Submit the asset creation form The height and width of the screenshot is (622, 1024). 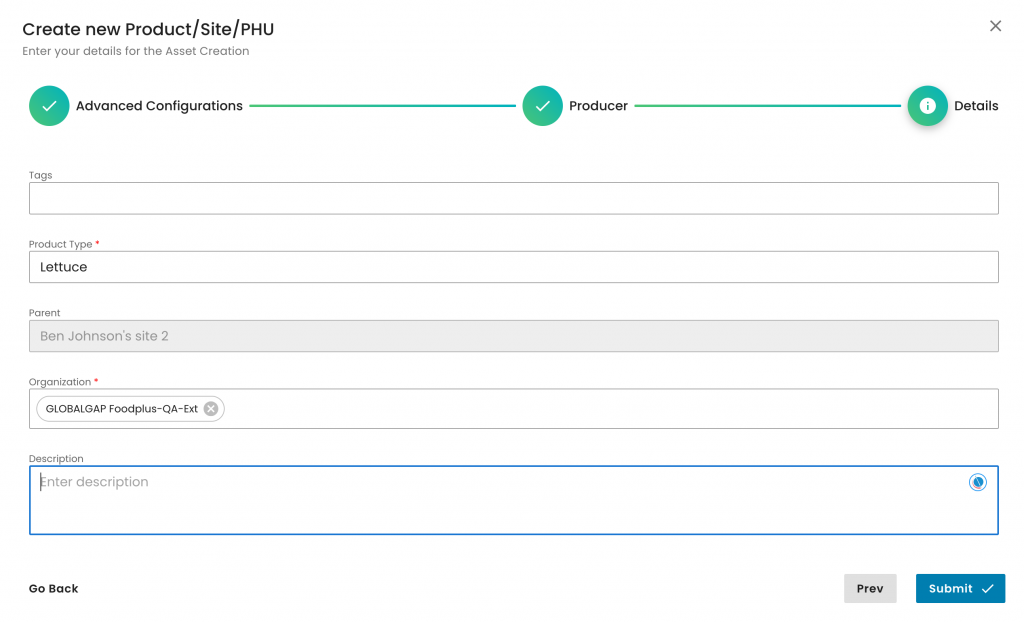[959, 589]
